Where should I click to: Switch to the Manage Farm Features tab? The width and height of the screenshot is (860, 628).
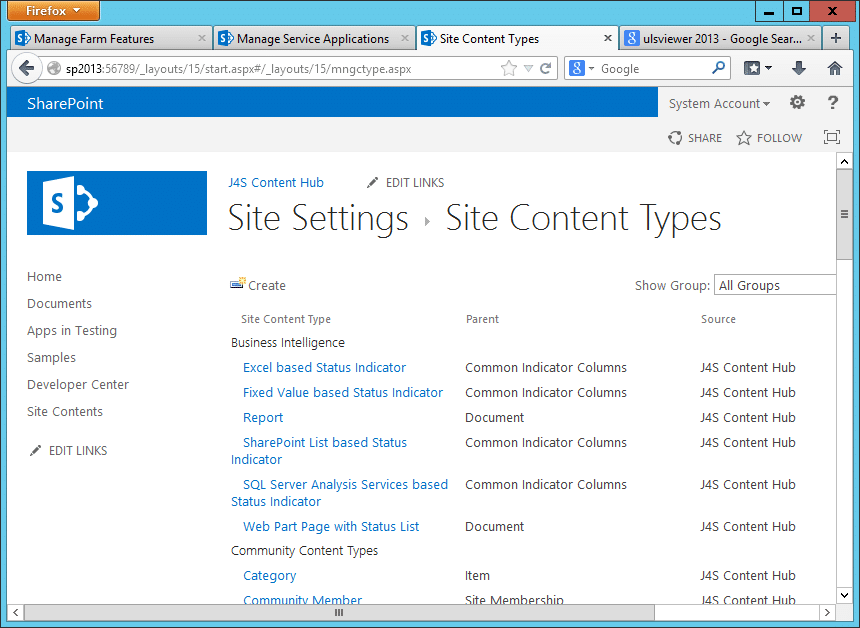pos(111,38)
